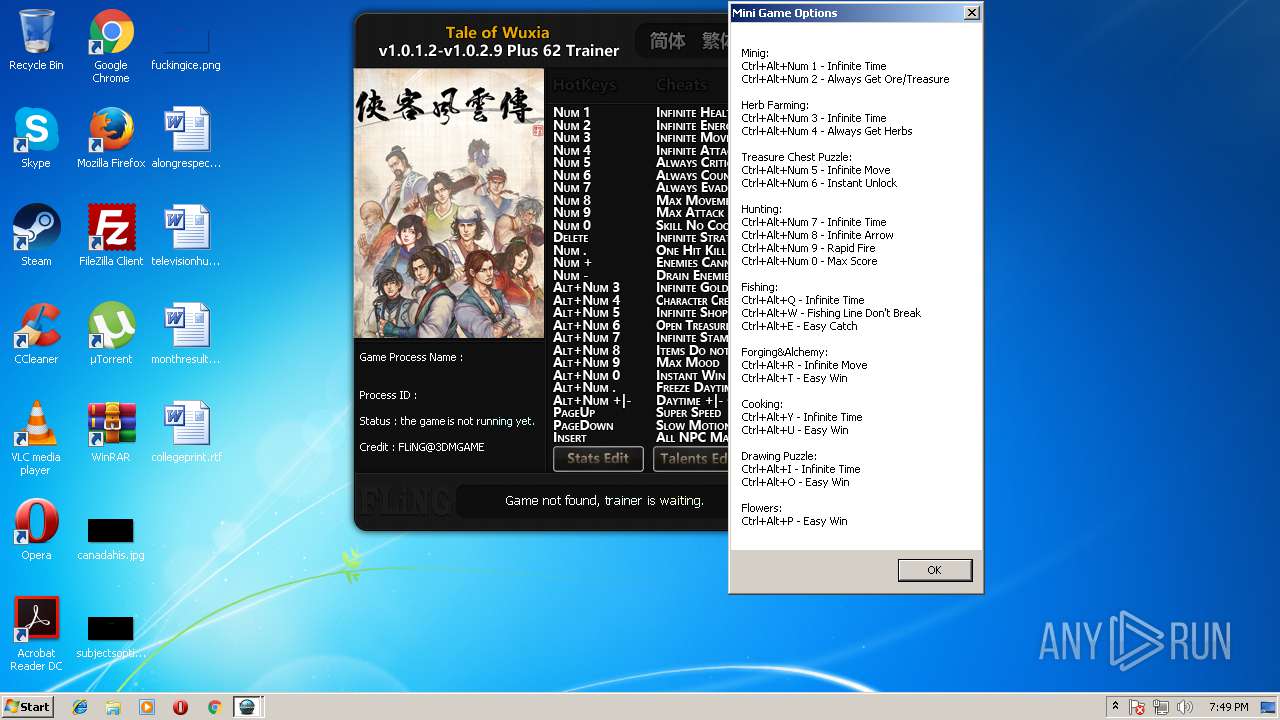Open the Recycle Bin desktop icon

tap(36, 40)
